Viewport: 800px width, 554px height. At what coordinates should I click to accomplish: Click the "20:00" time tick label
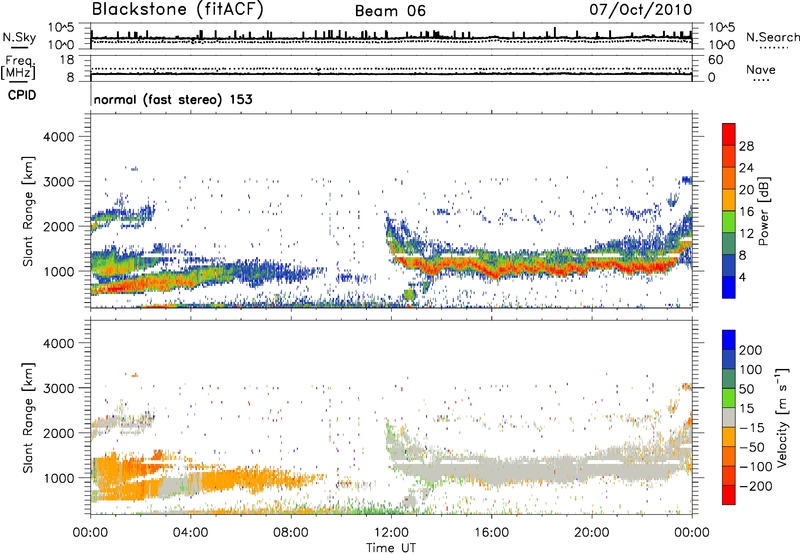(x=592, y=533)
